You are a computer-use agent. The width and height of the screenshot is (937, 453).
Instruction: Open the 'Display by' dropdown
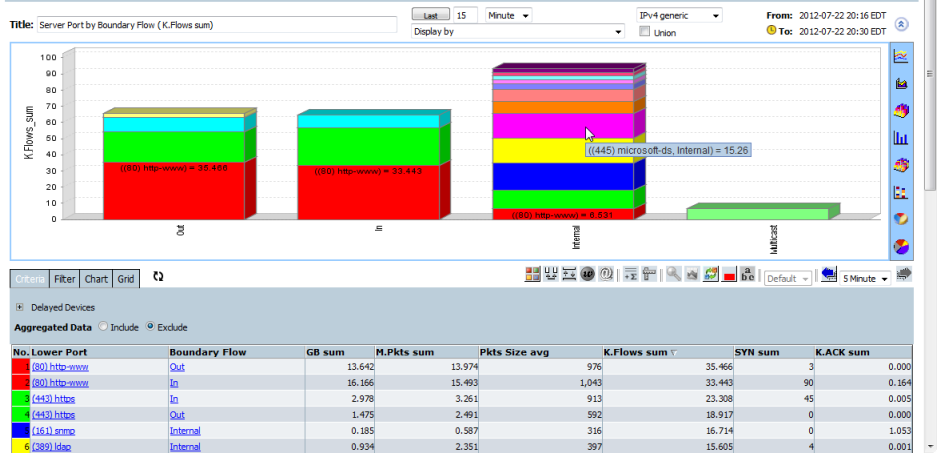pos(518,32)
